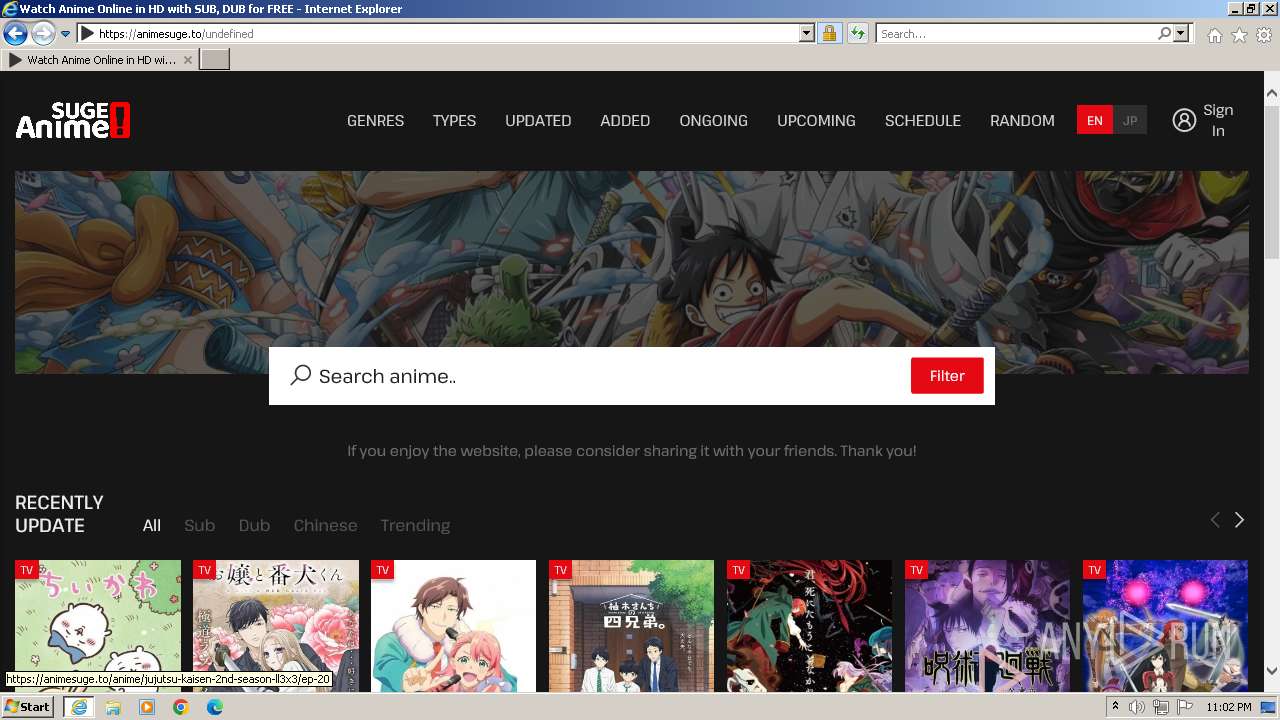Viewport: 1280px width, 720px height.
Task: Open the last thumbnail with pink orbs
Action: click(x=1166, y=626)
